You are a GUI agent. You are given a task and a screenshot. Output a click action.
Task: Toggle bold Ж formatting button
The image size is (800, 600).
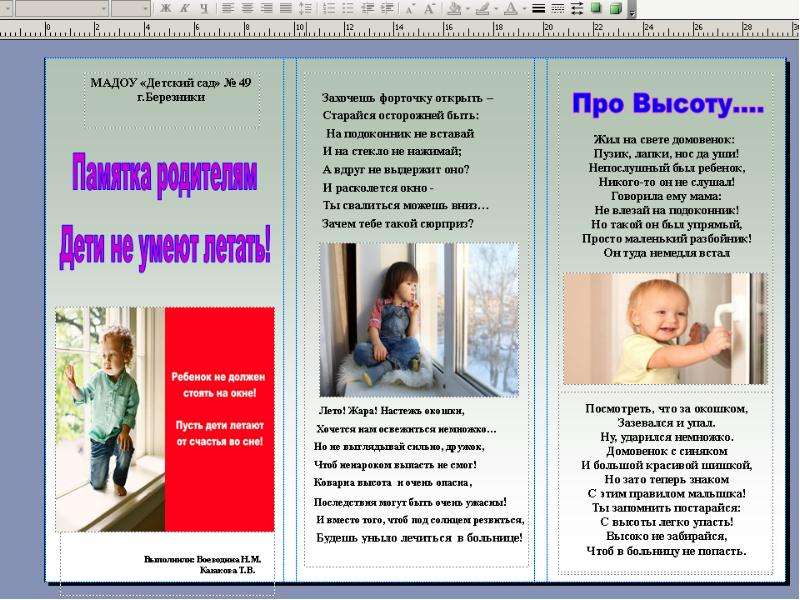point(165,9)
